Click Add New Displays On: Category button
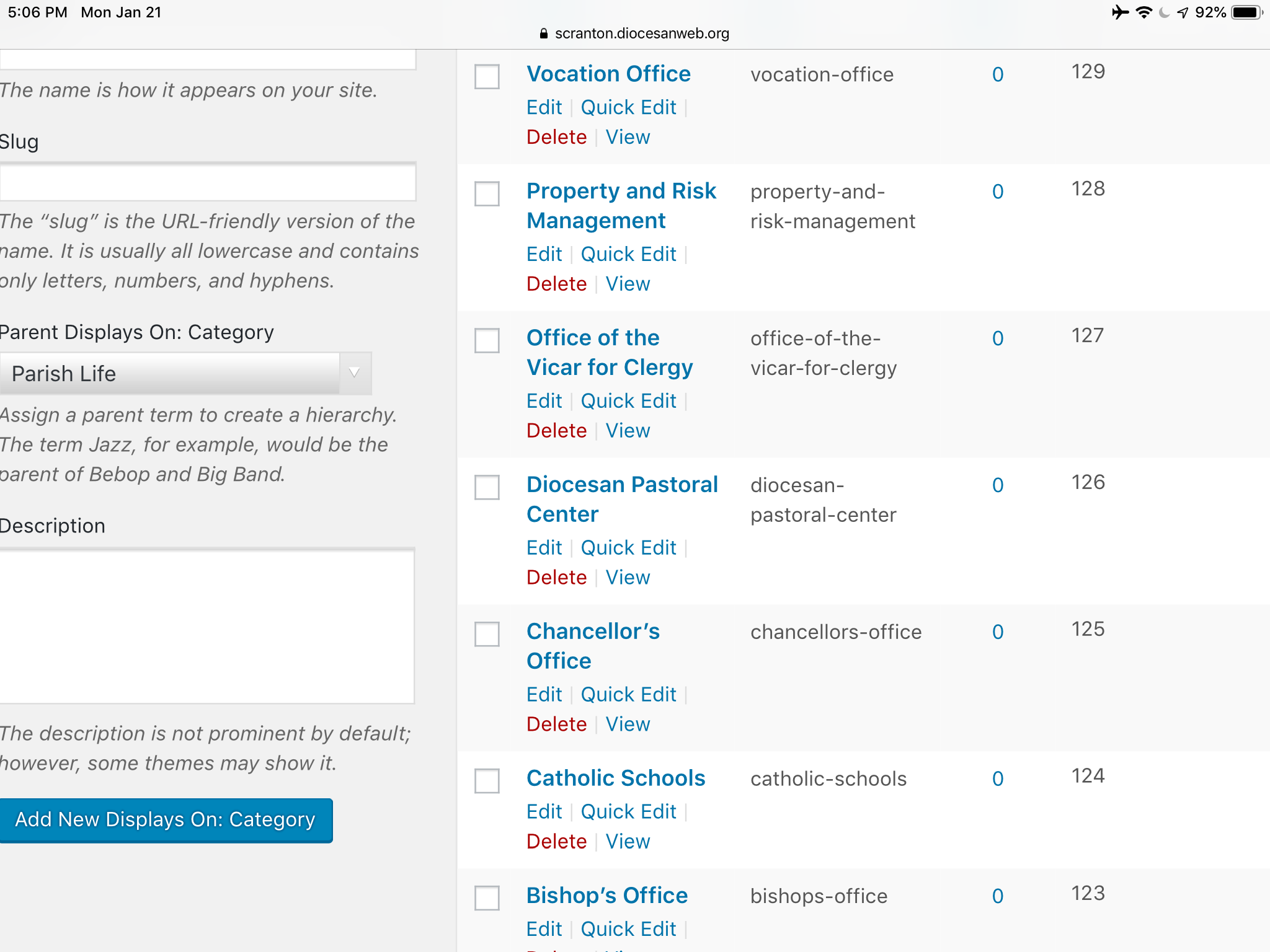The width and height of the screenshot is (1270, 952). [166, 820]
